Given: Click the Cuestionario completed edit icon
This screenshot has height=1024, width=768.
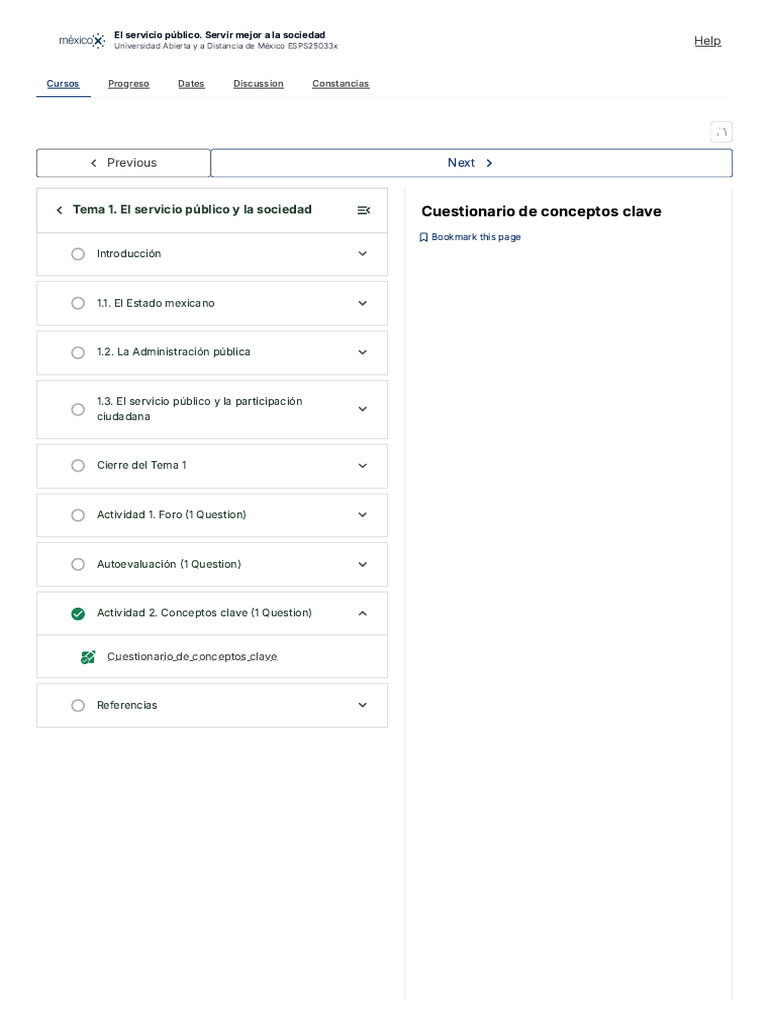Looking at the screenshot, I should pyautogui.click(x=88, y=657).
